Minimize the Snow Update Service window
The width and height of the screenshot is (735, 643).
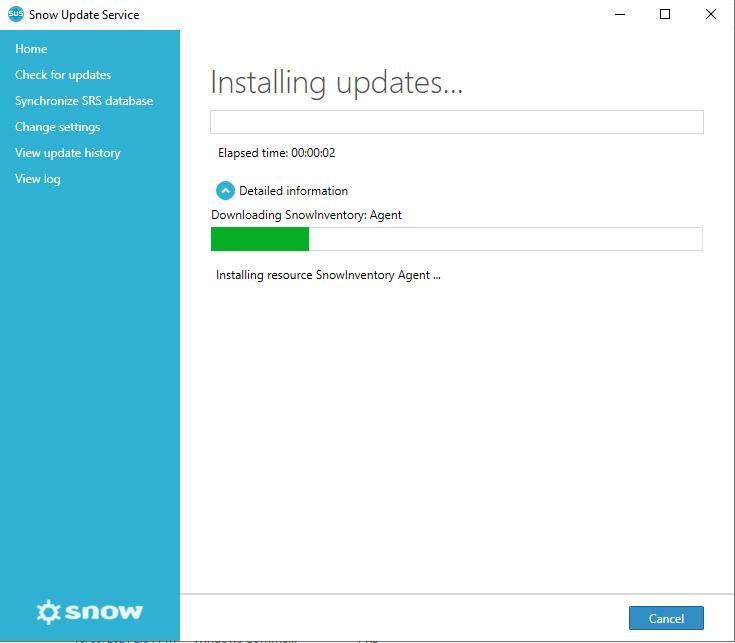[x=620, y=15]
